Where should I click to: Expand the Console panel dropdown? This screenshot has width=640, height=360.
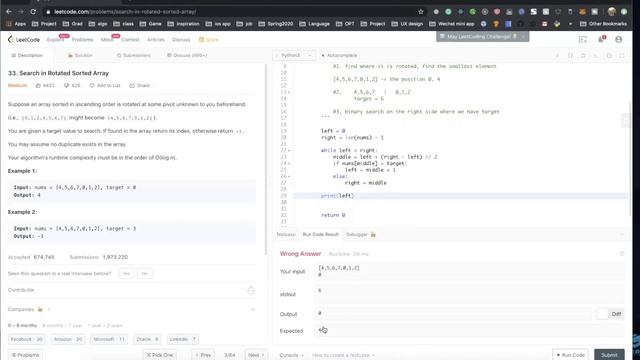291,355
